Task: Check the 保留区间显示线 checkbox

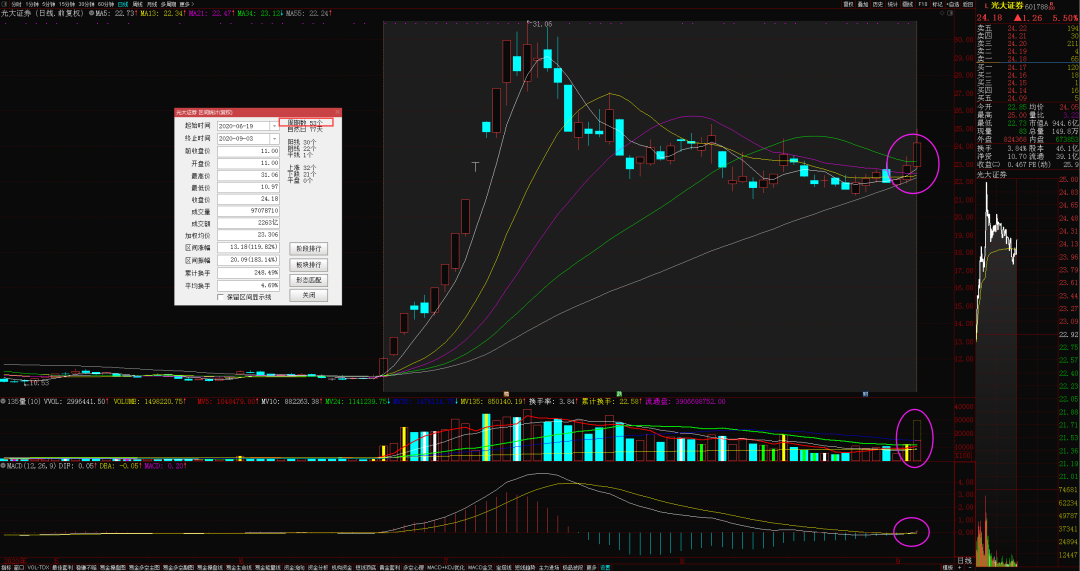Action: point(220,298)
